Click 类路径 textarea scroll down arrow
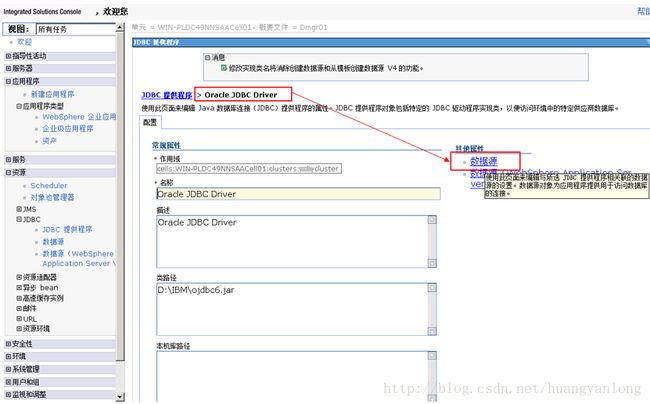This screenshot has height=404, width=650. [x=432, y=331]
